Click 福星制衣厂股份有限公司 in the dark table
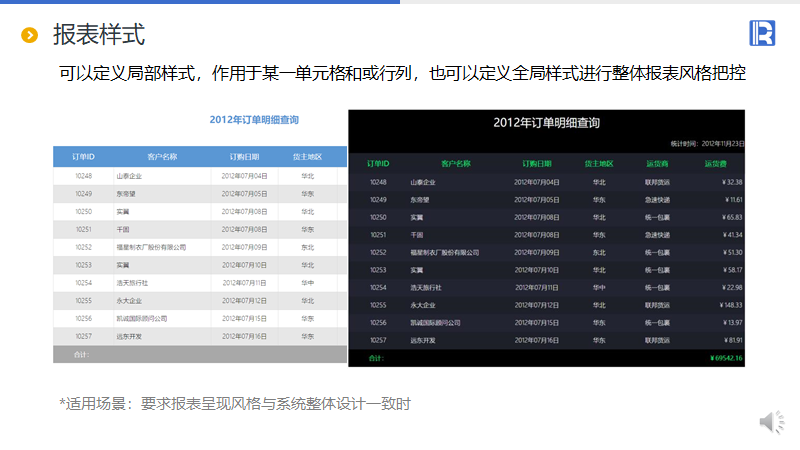The image size is (800, 450). point(445,253)
